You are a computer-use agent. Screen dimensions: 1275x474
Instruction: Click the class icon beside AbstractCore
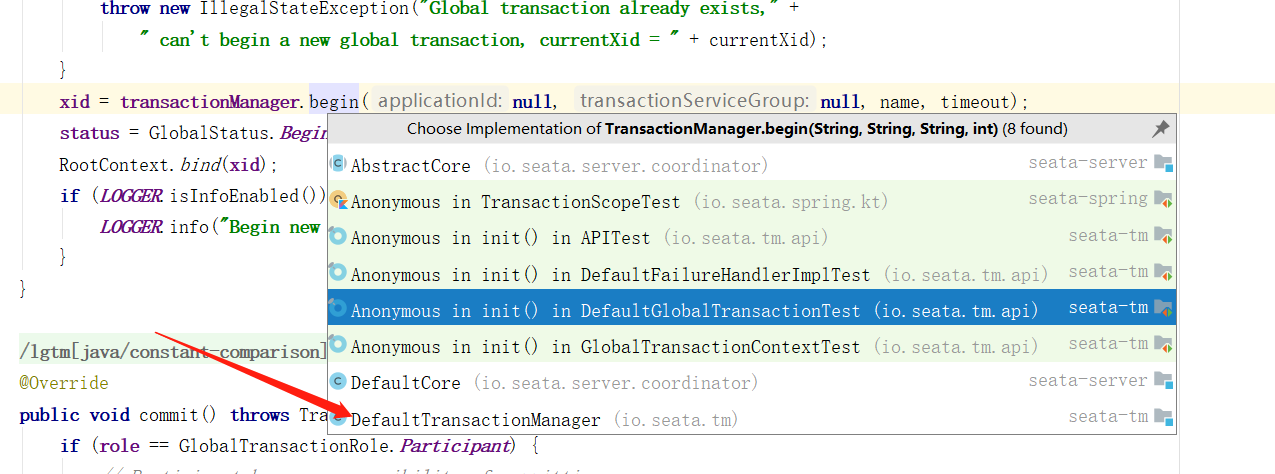338,164
